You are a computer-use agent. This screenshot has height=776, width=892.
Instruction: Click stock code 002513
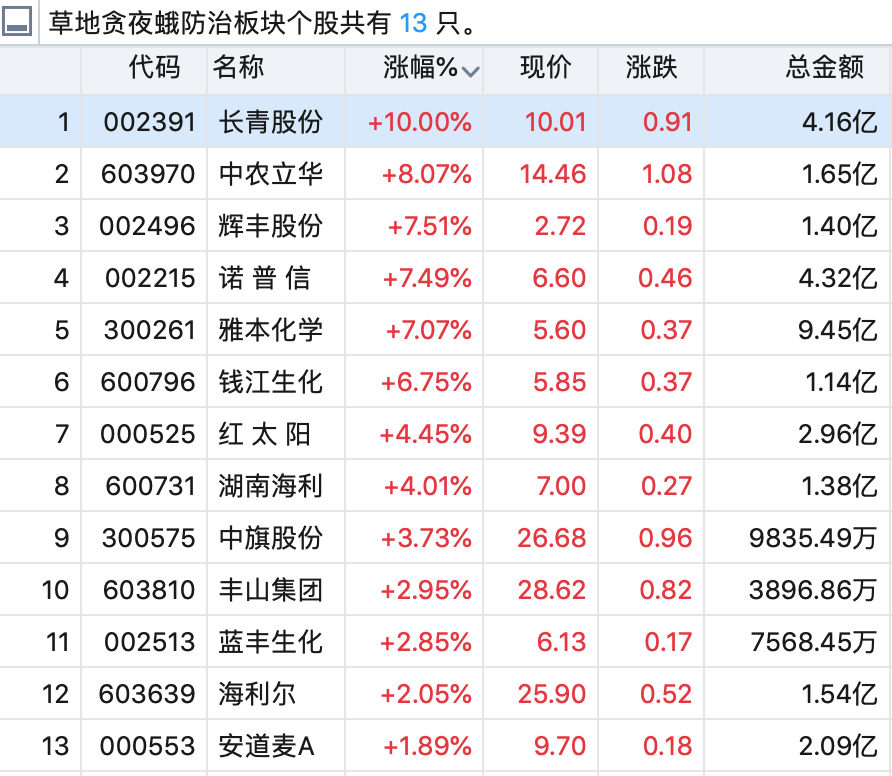tap(150, 642)
